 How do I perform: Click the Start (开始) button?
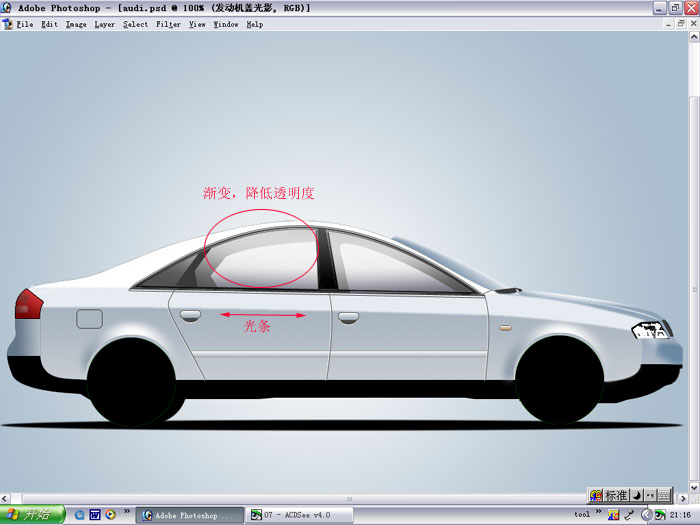[33, 515]
